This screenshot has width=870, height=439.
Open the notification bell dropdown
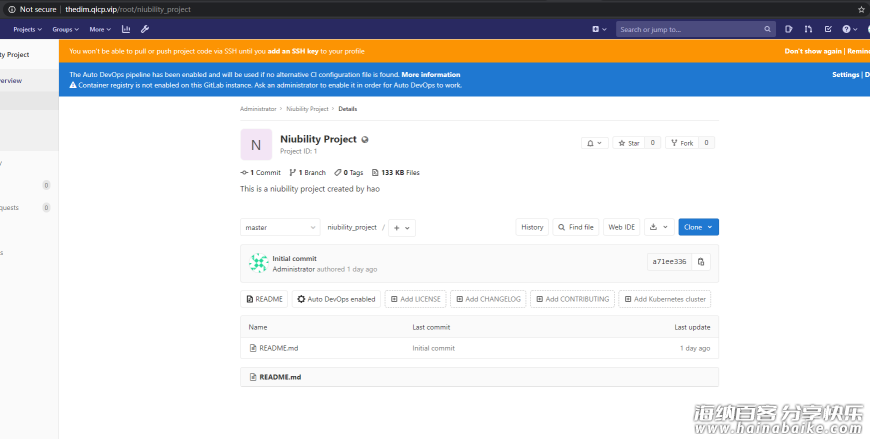tap(594, 143)
